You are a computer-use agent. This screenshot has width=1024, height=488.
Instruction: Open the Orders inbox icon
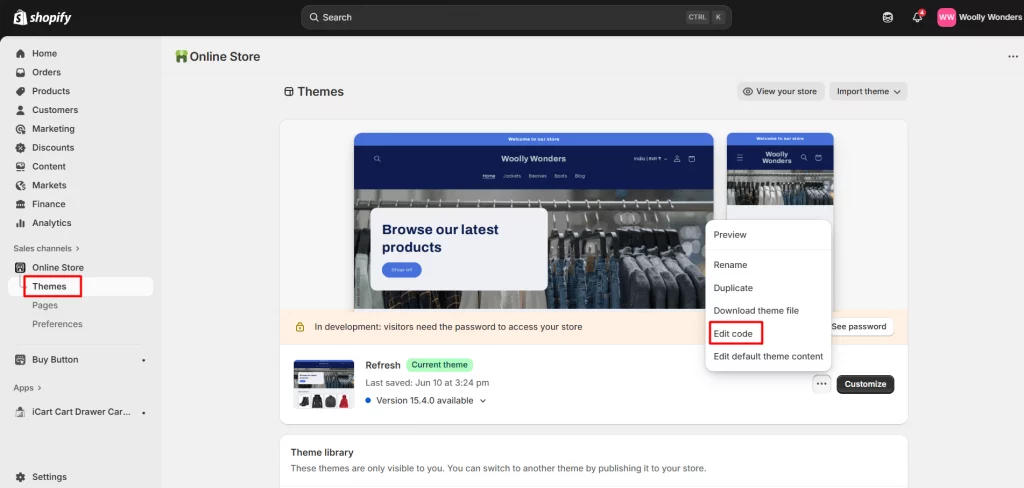tap(20, 73)
